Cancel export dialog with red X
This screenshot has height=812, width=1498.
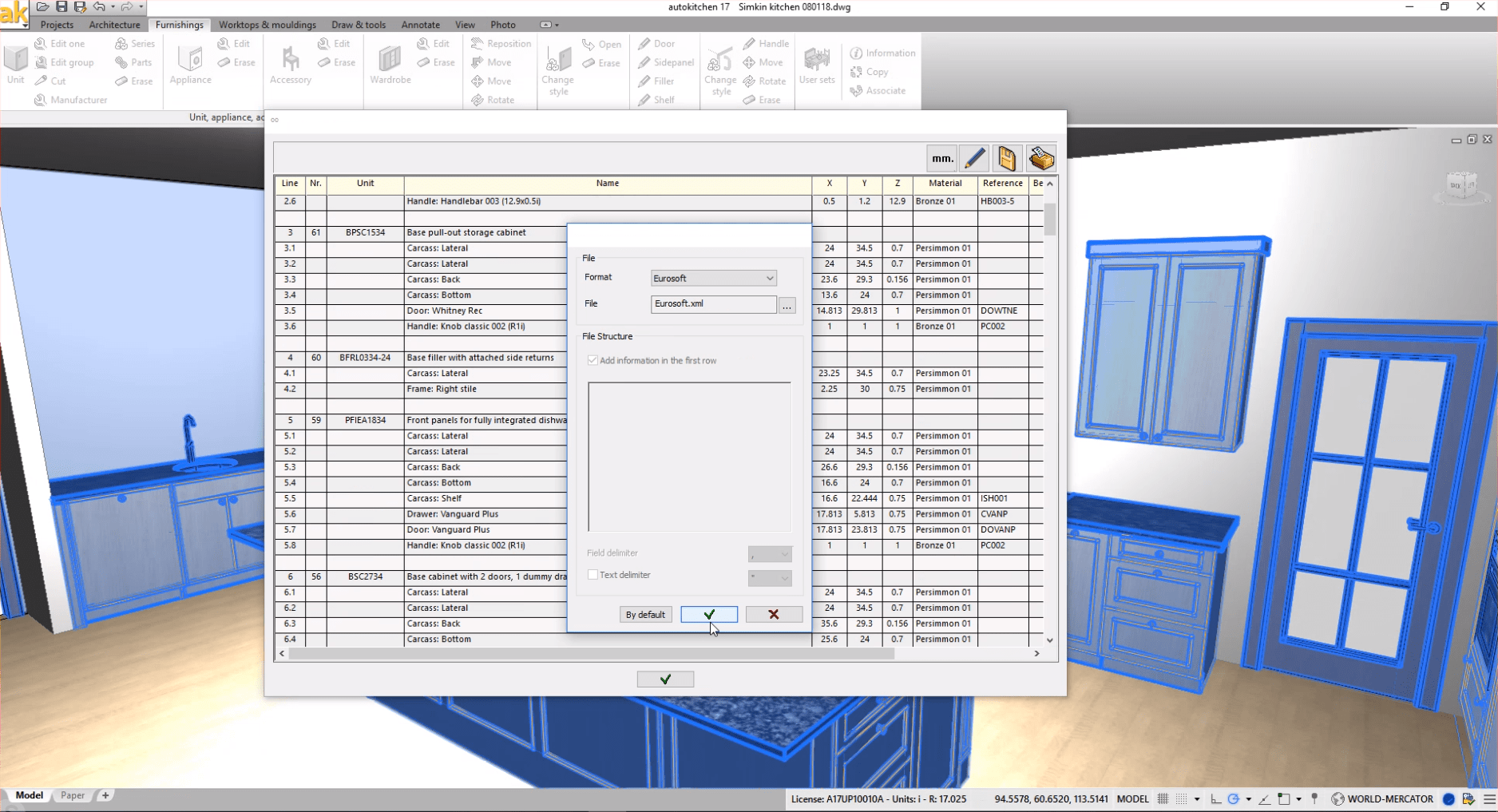click(773, 614)
